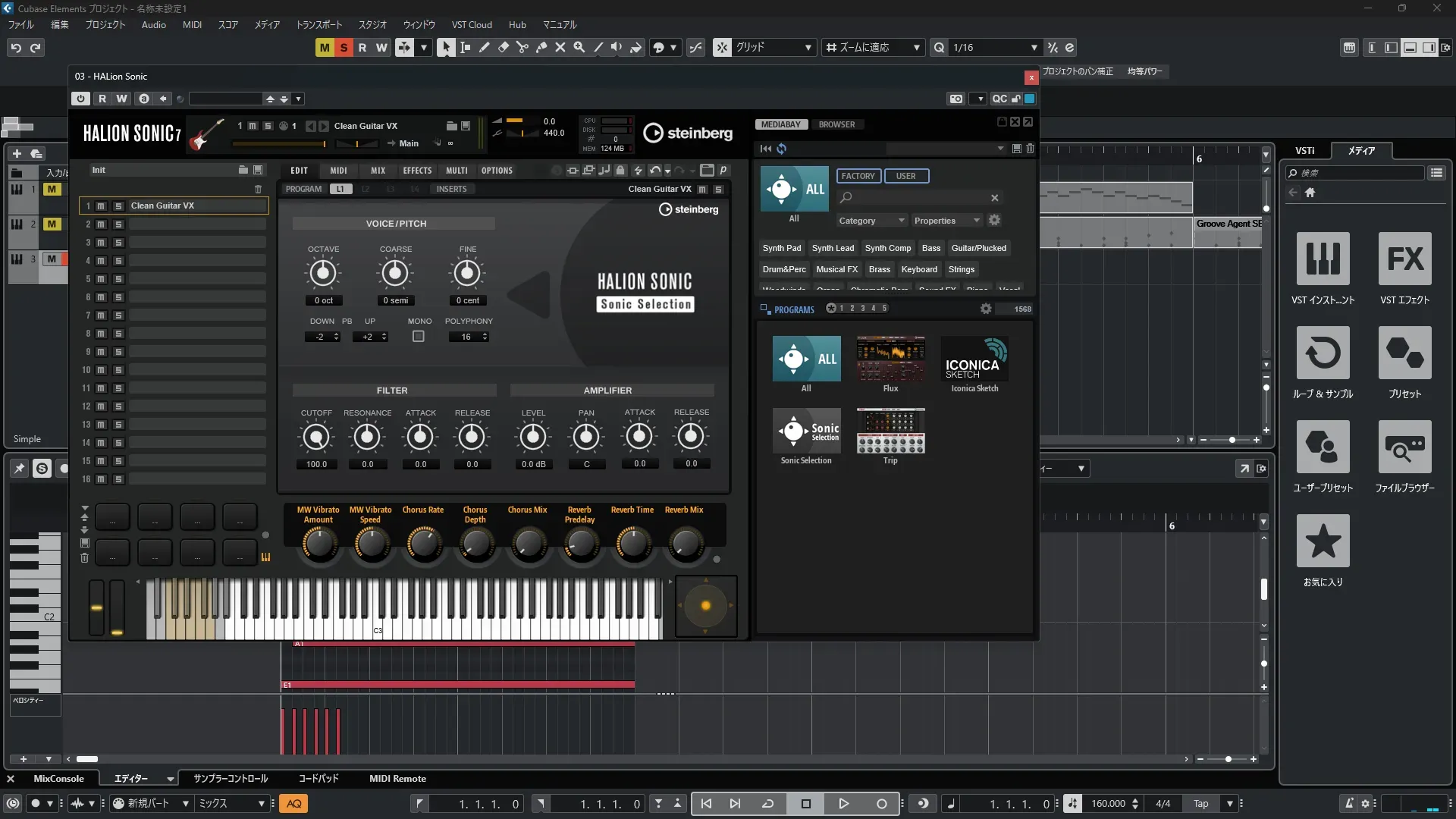Image resolution: width=1456 pixels, height=819 pixels.
Task: Adjust the Reverb Mix knob
Action: pos(684,543)
